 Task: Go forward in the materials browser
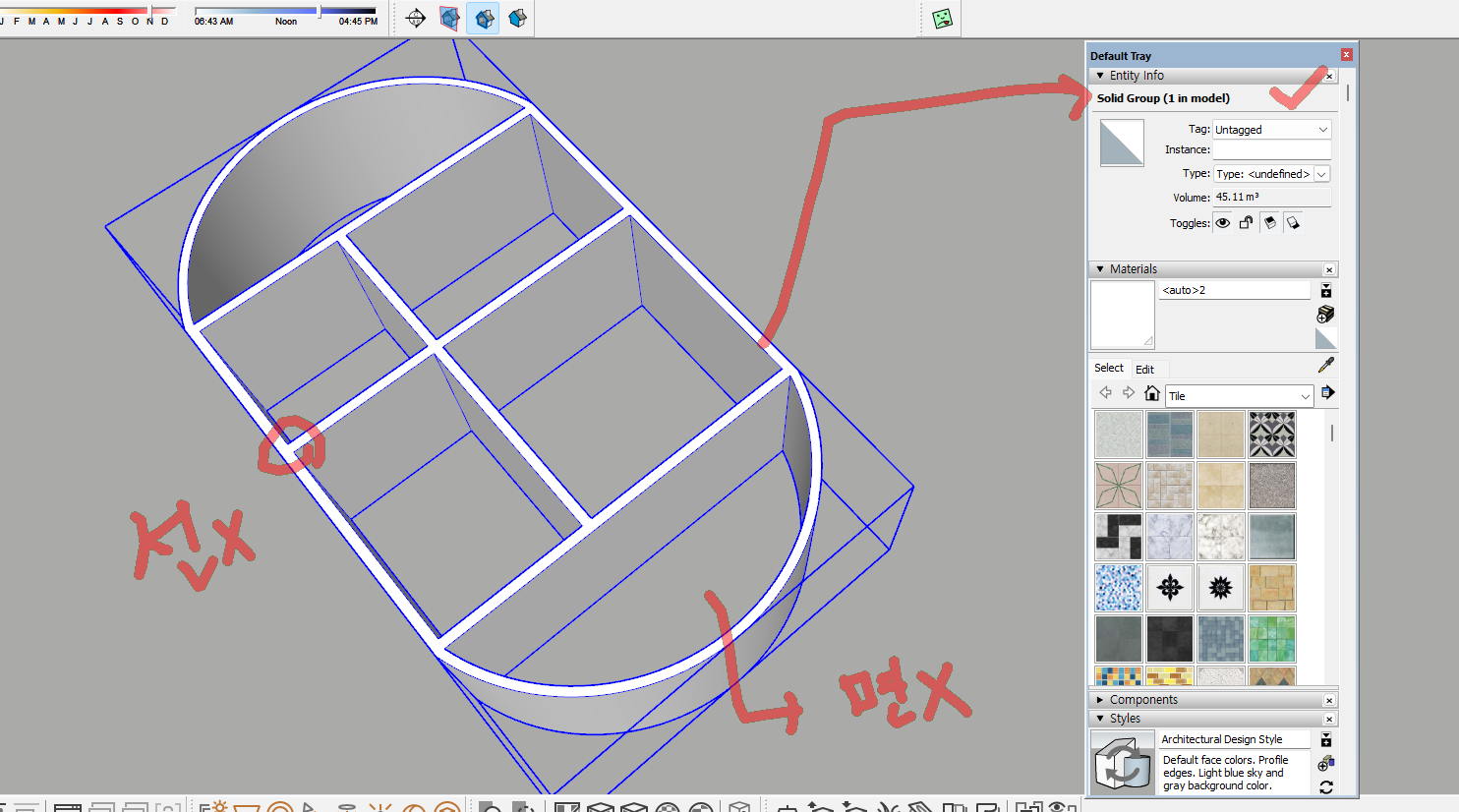[1129, 393]
